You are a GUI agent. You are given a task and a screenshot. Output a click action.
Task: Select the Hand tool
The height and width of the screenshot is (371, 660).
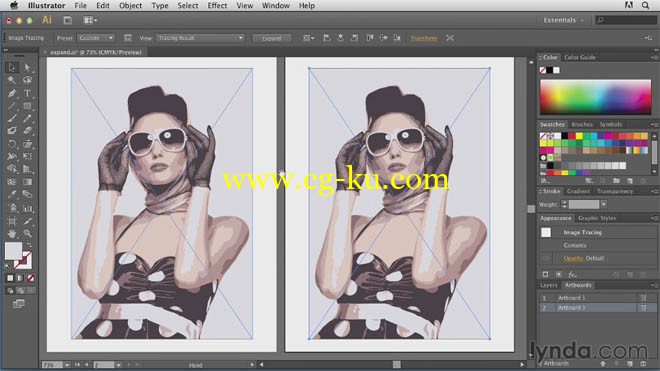point(12,233)
